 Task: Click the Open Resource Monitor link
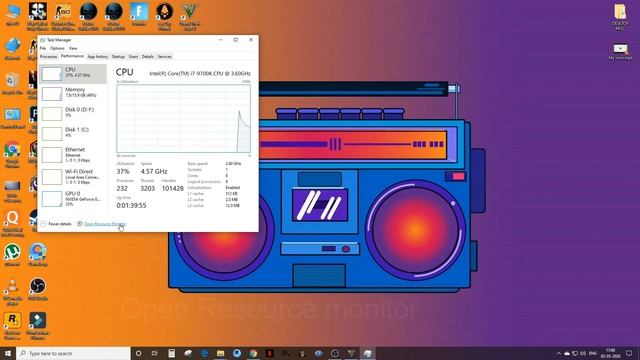(105, 224)
